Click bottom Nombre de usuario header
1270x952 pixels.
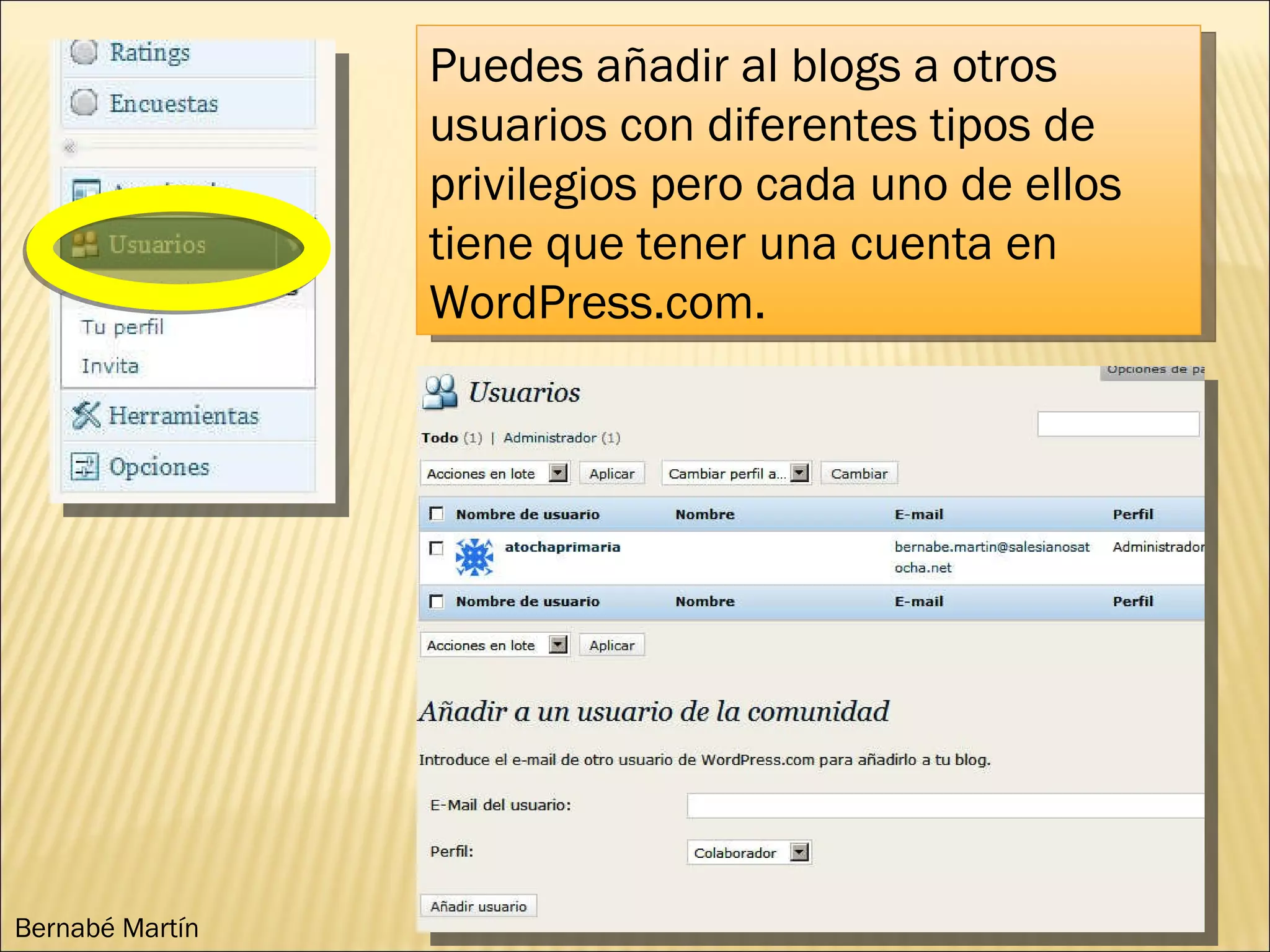tap(528, 601)
